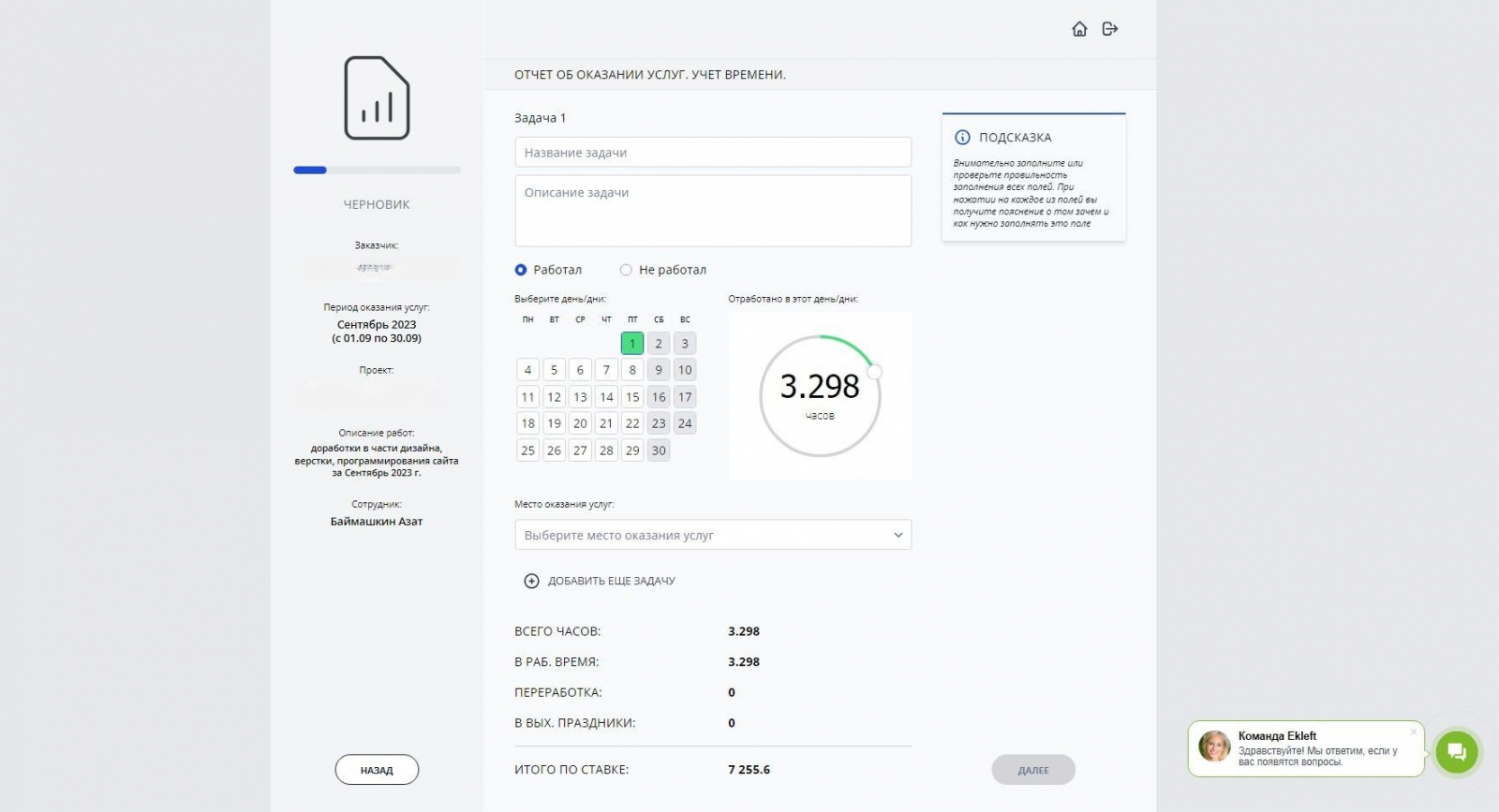Click the Описание задачи text area
Screen dimensions: 1499x812
tap(712, 211)
